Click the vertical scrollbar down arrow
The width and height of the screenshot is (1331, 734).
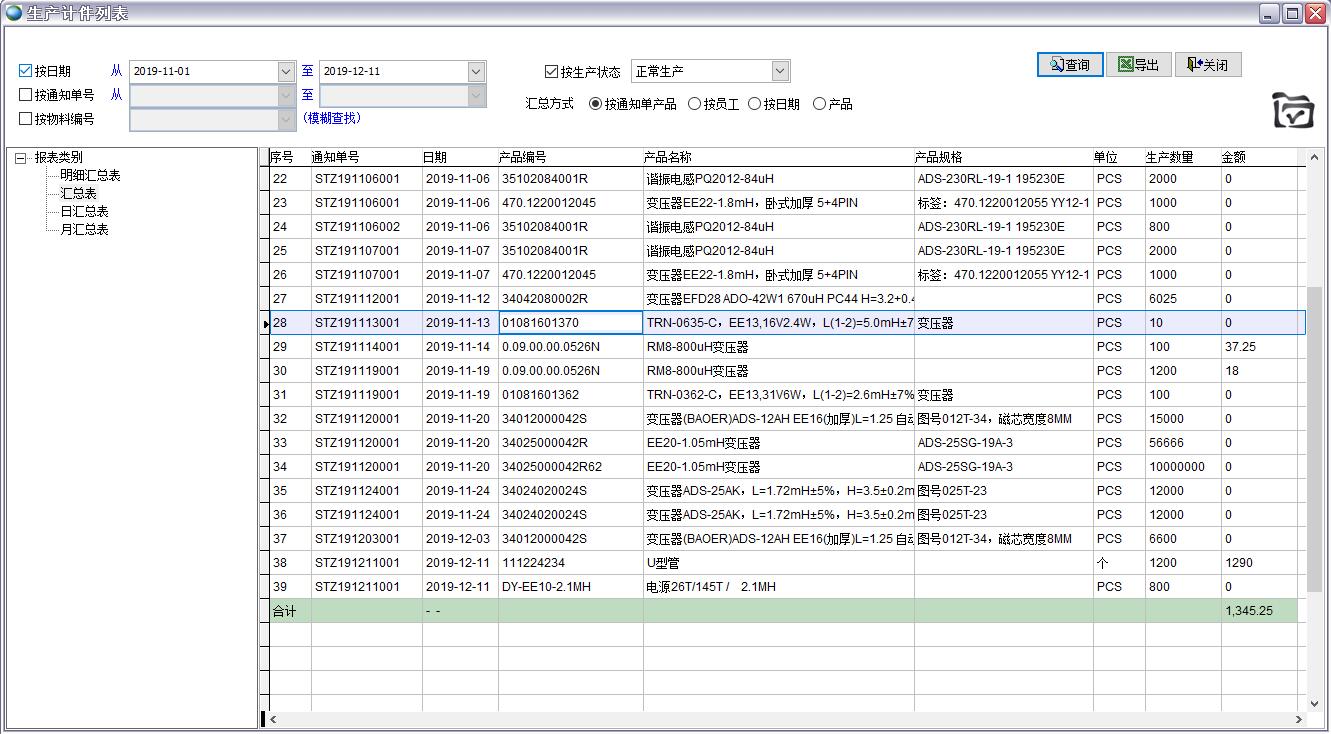pos(1314,703)
